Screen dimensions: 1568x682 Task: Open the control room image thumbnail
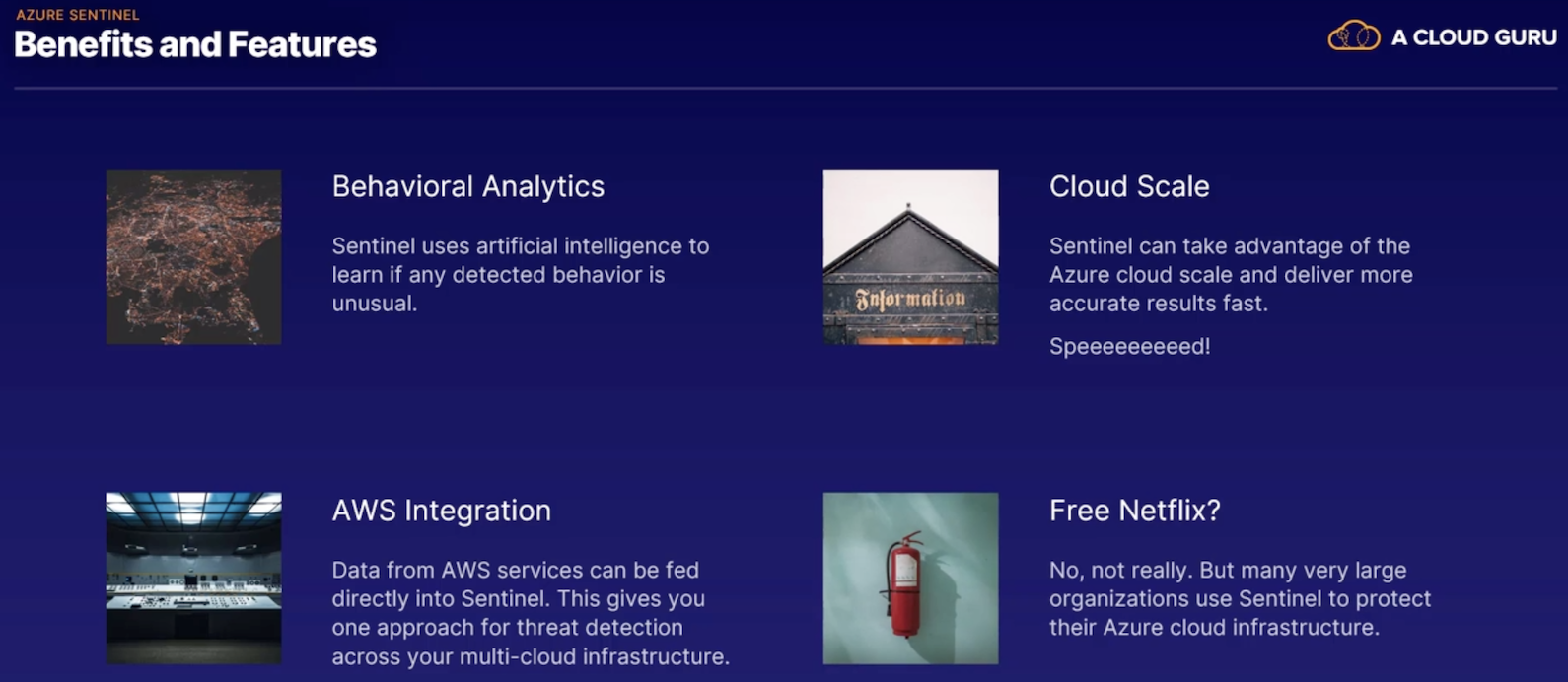[193, 578]
